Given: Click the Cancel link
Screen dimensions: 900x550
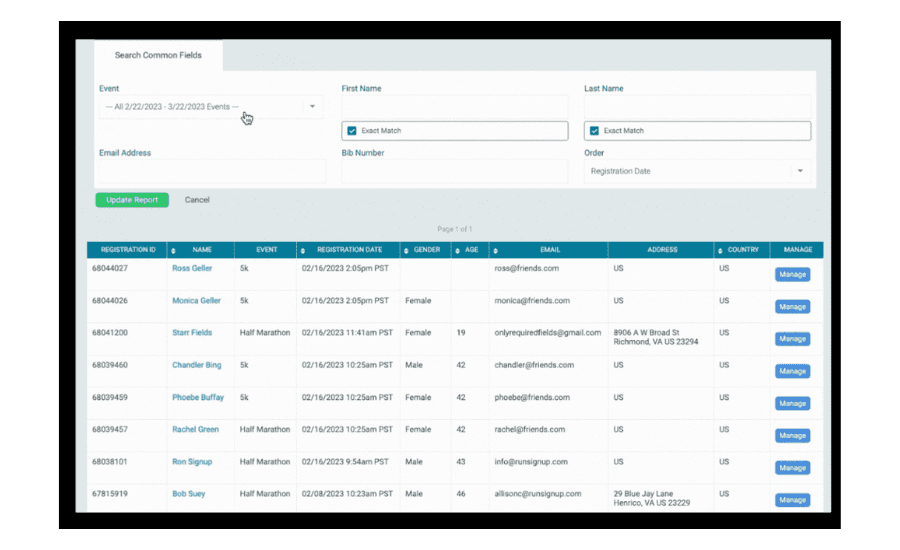Looking at the screenshot, I should coord(197,200).
